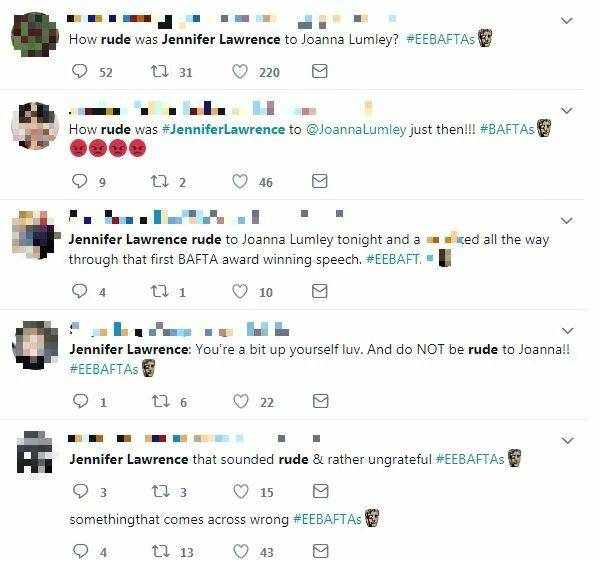Retweet the tweet with 13 retweets
The height and width of the screenshot is (562, 601).
160,552
